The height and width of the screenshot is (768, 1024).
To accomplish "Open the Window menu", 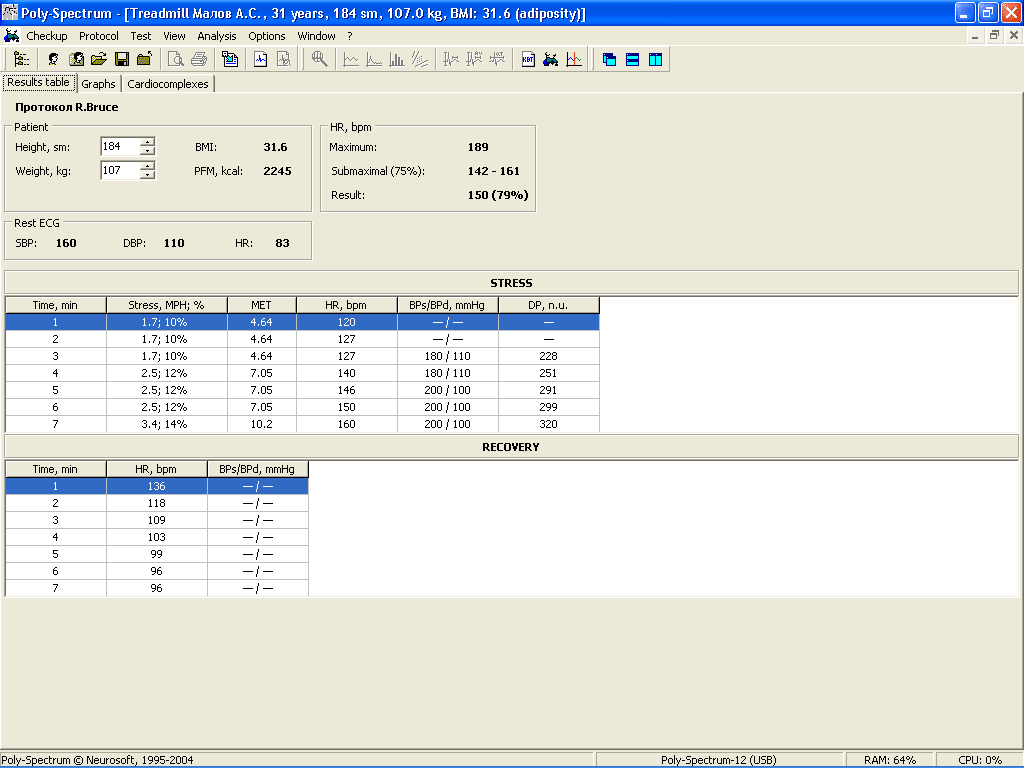I will pyautogui.click(x=316, y=36).
